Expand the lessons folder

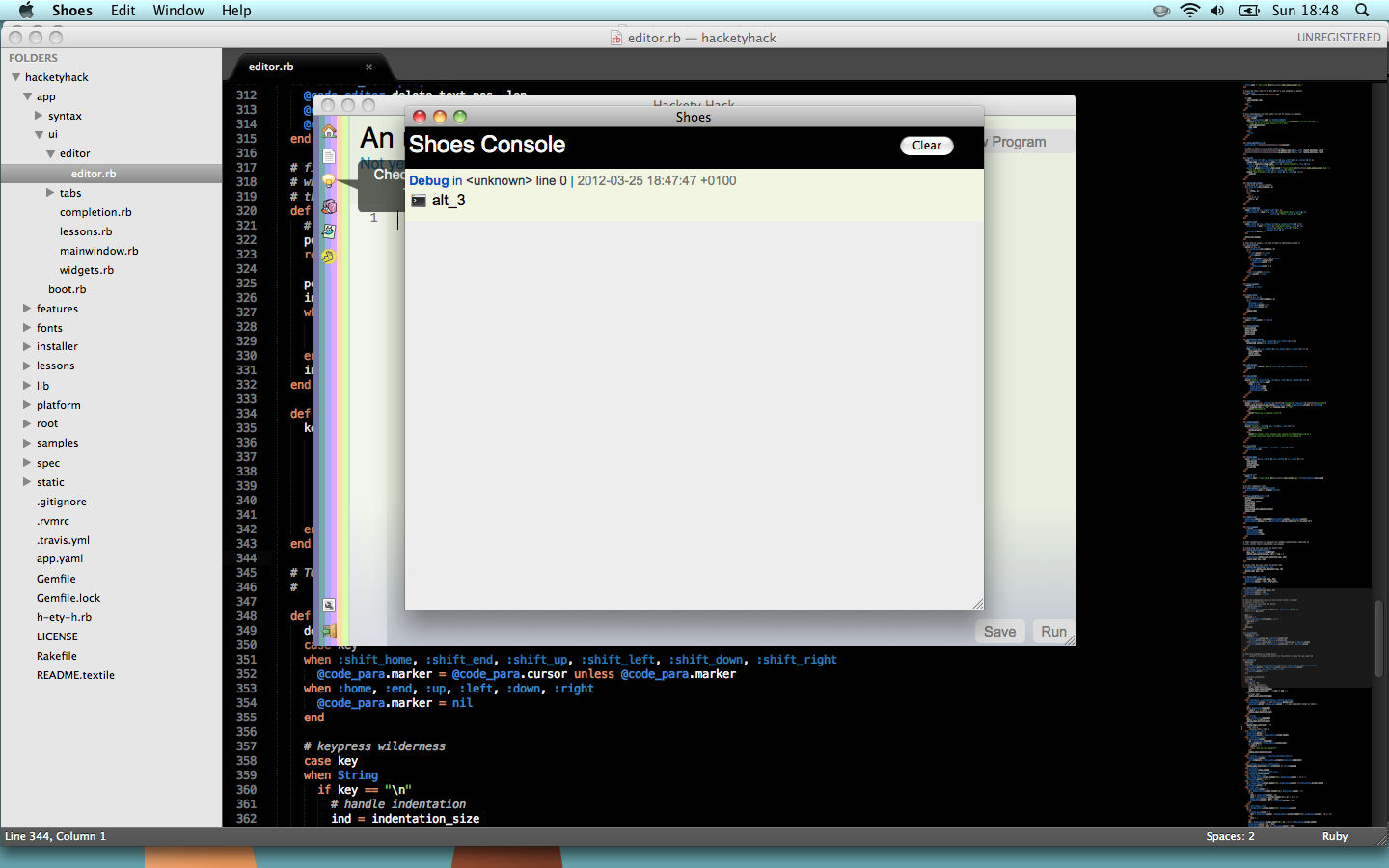coord(27,366)
